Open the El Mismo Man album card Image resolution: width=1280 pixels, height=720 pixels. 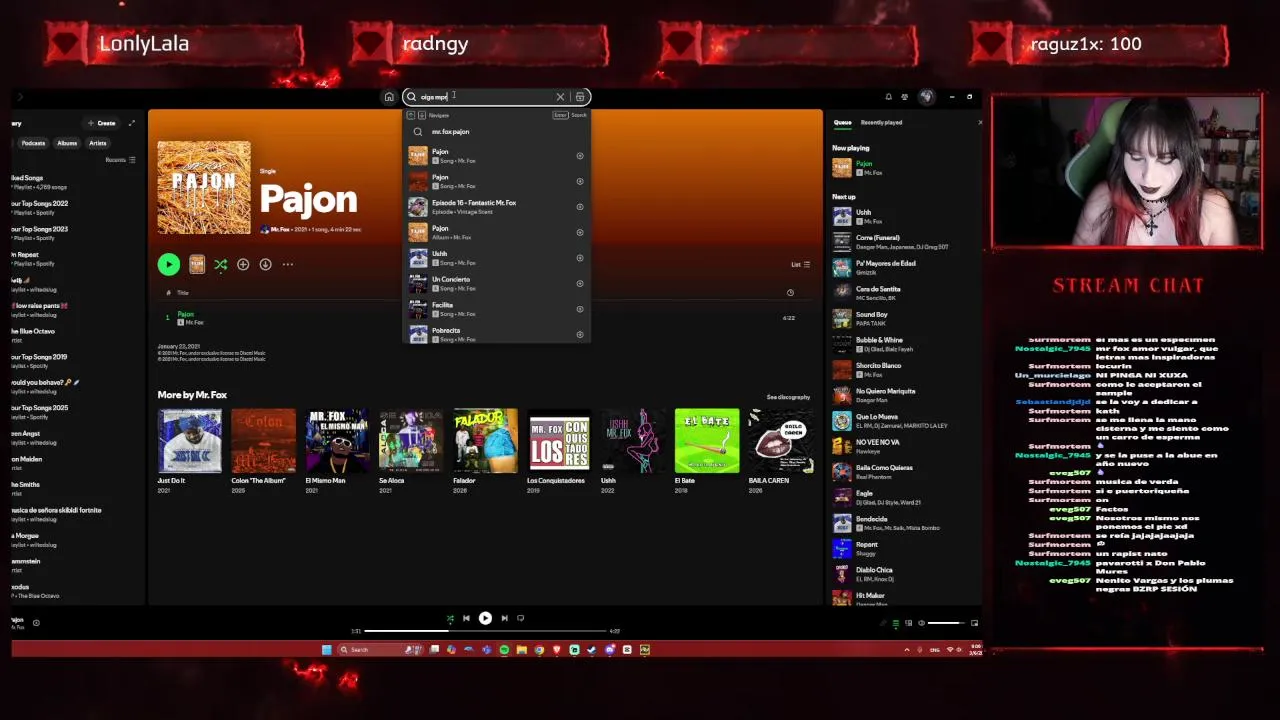coord(337,451)
